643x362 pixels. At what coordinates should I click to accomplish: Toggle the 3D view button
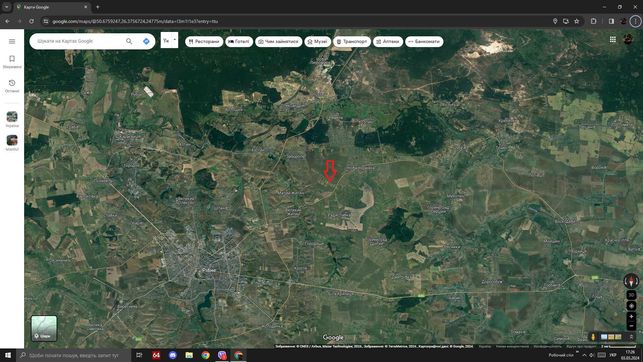click(631, 295)
